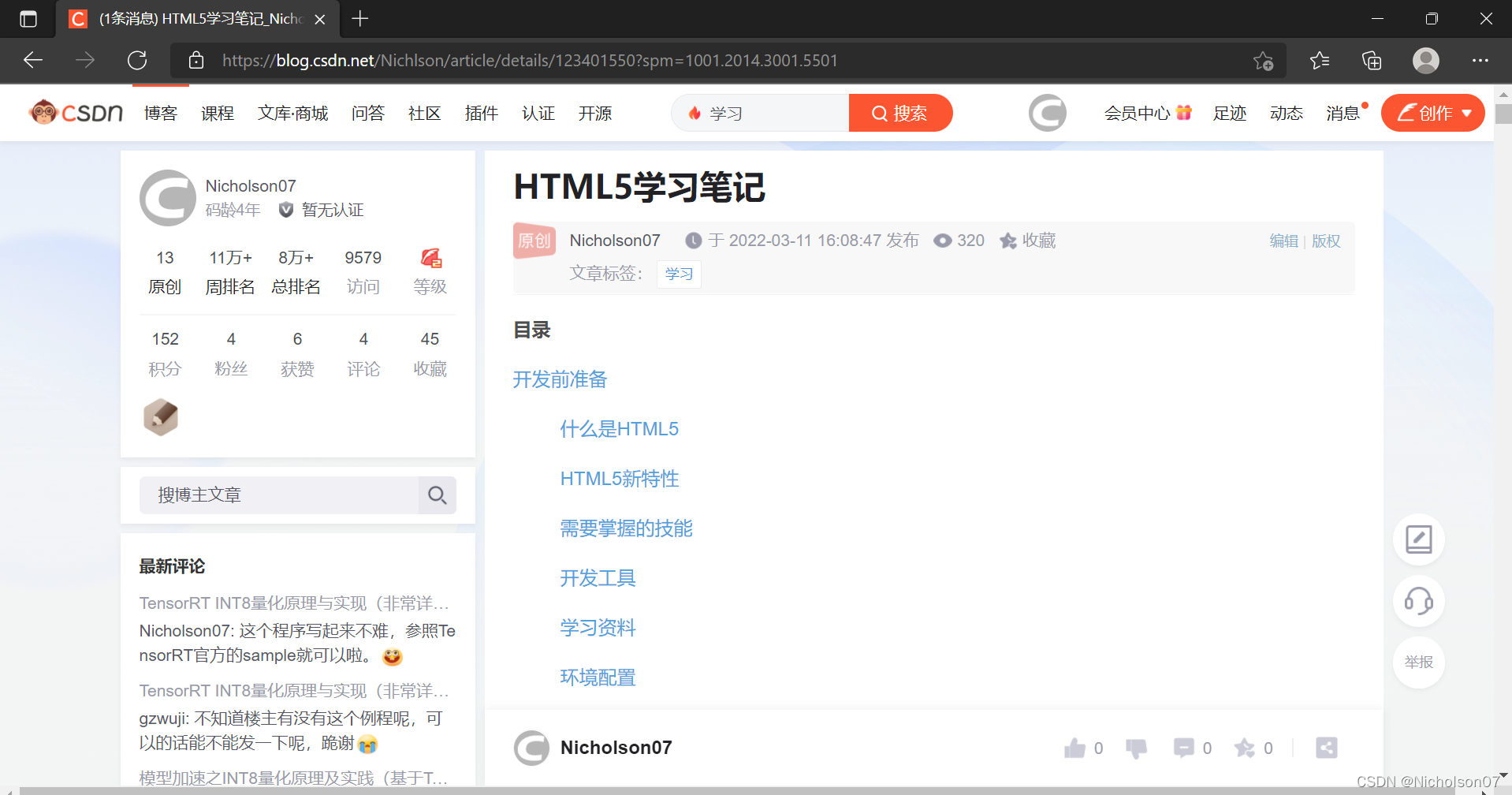
Task: Click the 学习 article tag
Action: [x=679, y=274]
